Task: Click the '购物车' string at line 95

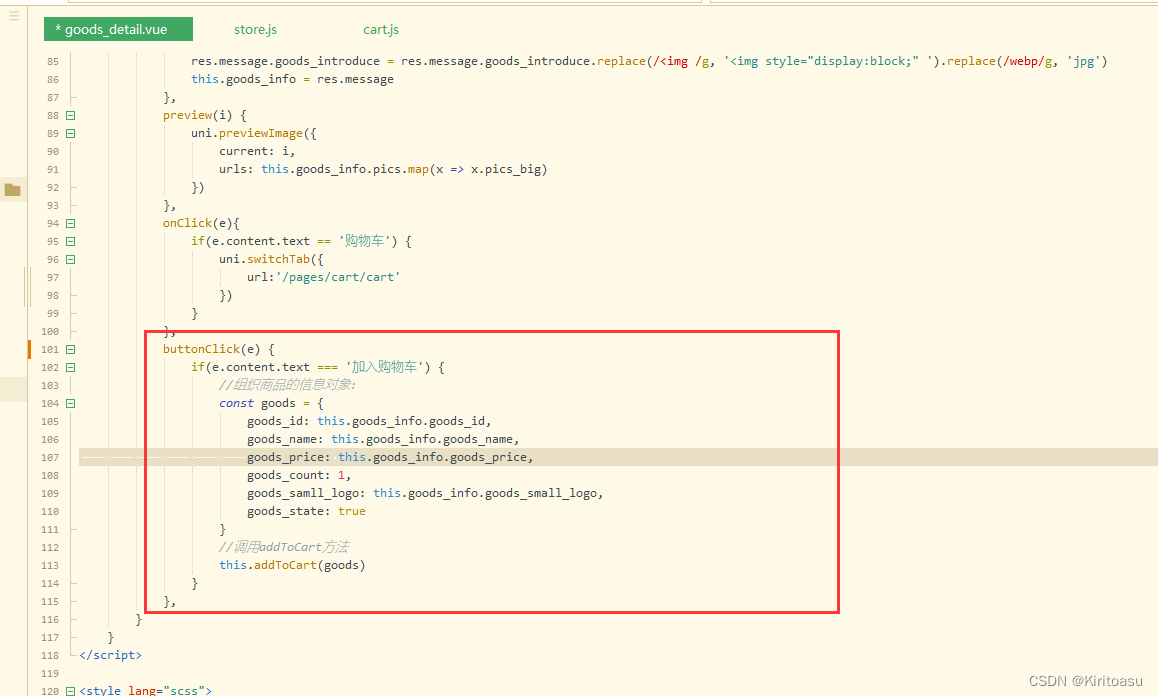Action: pos(364,241)
